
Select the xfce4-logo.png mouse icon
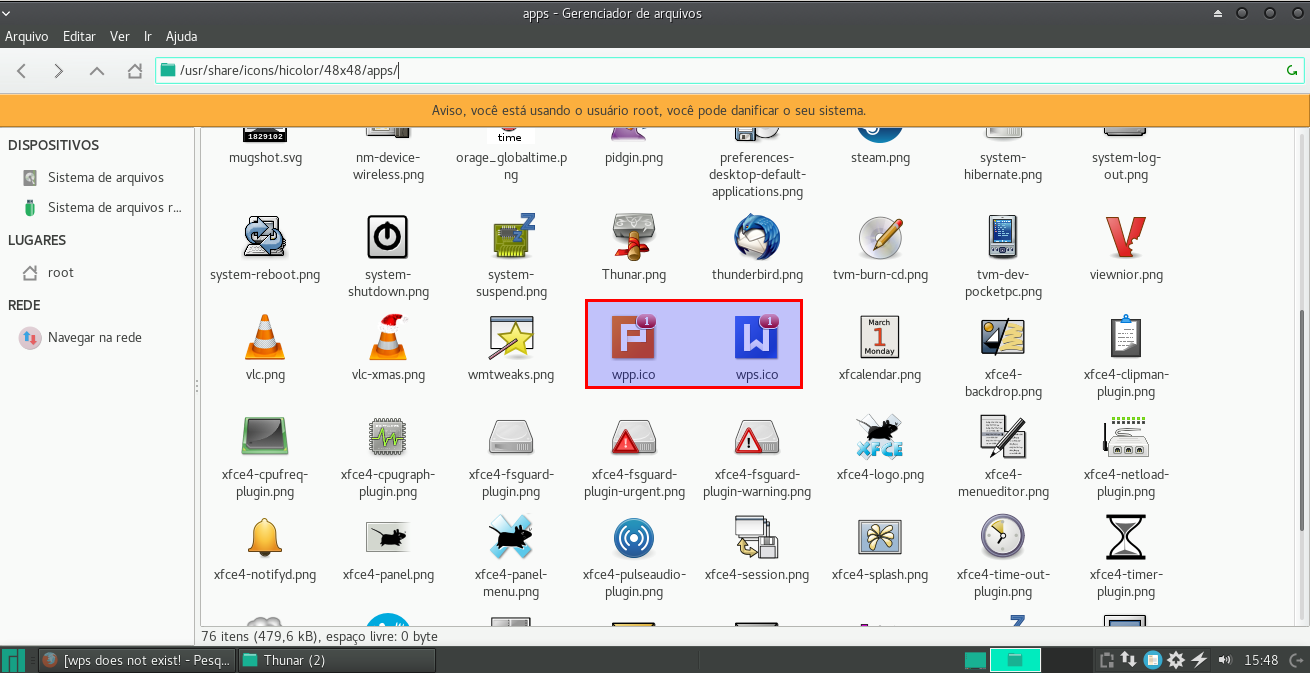880,437
